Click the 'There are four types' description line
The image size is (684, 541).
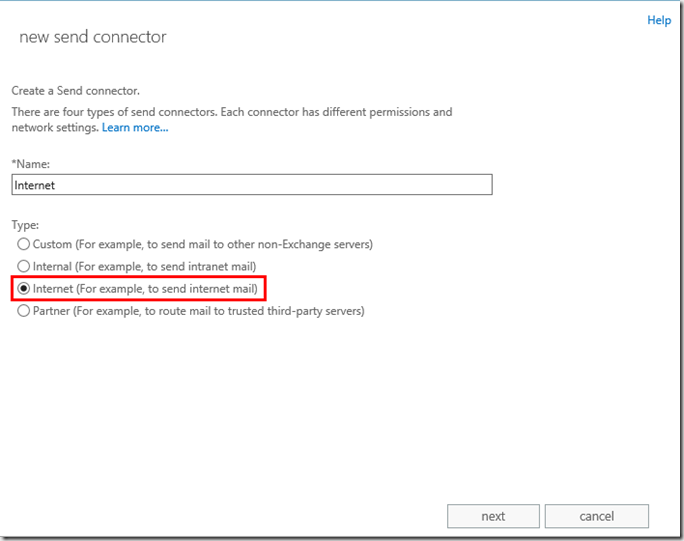(x=231, y=112)
